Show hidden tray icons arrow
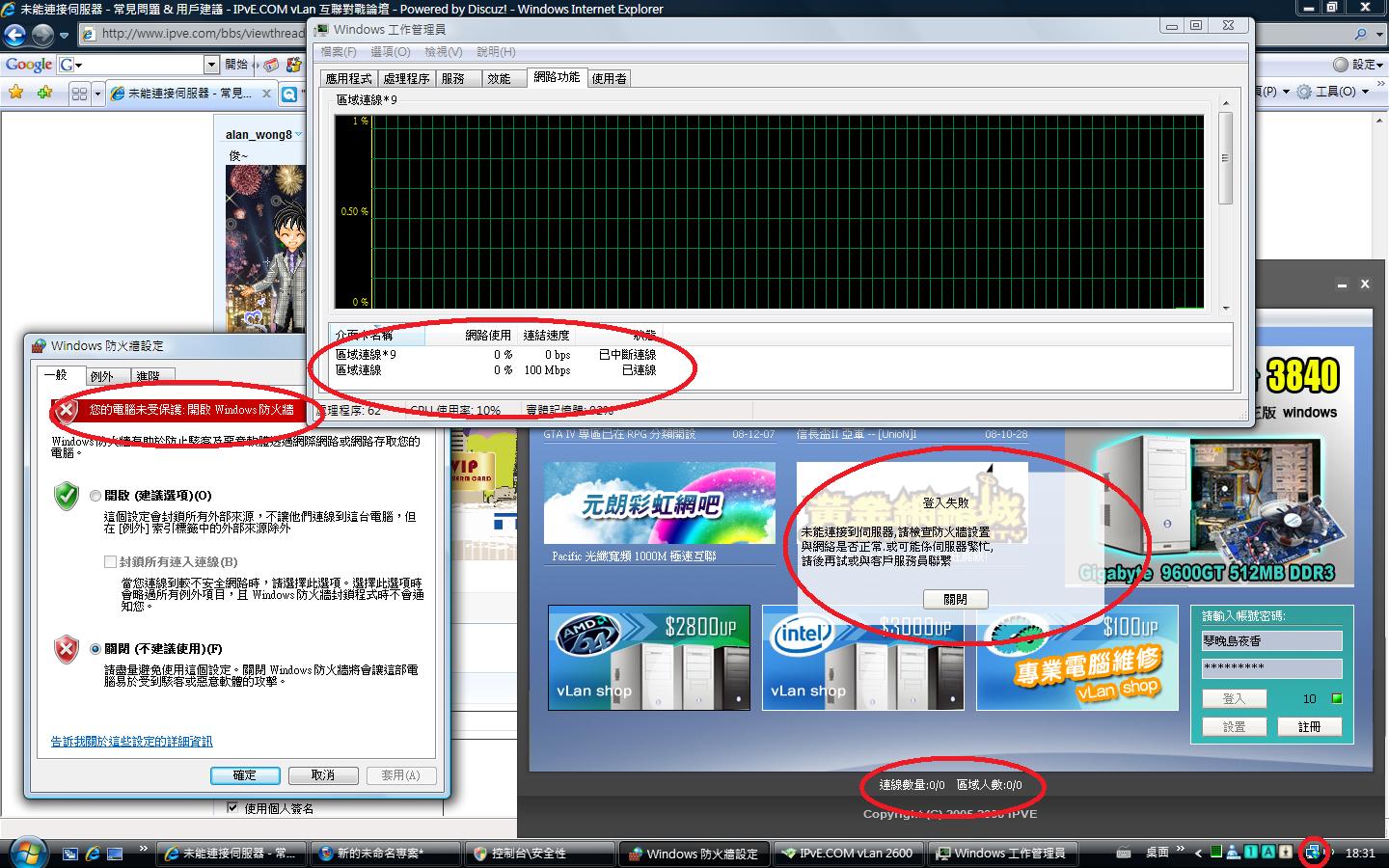Screen dimensions: 1389x868 pyautogui.click(x=1198, y=853)
